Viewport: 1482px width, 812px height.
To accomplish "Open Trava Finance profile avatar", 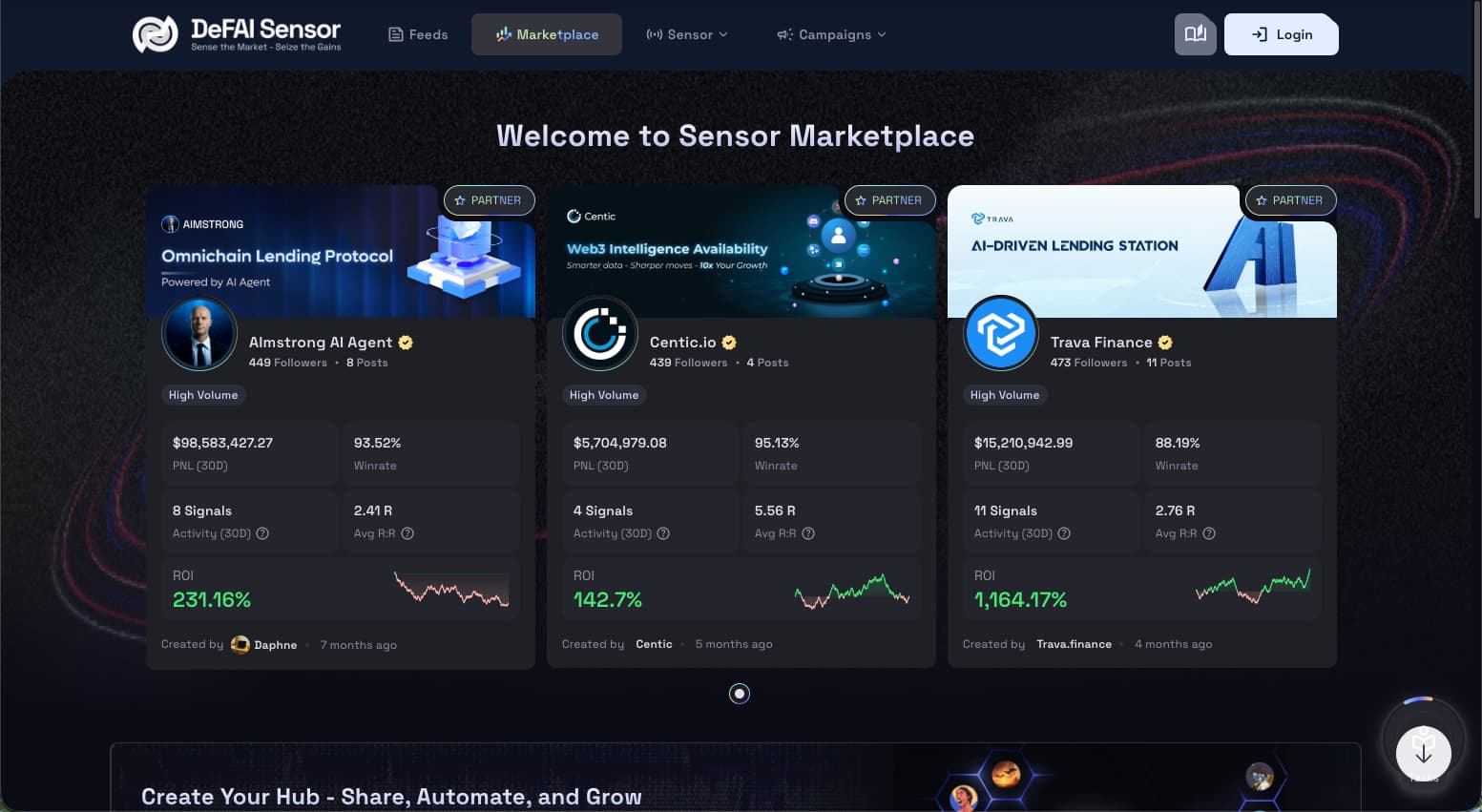I will click(1001, 334).
